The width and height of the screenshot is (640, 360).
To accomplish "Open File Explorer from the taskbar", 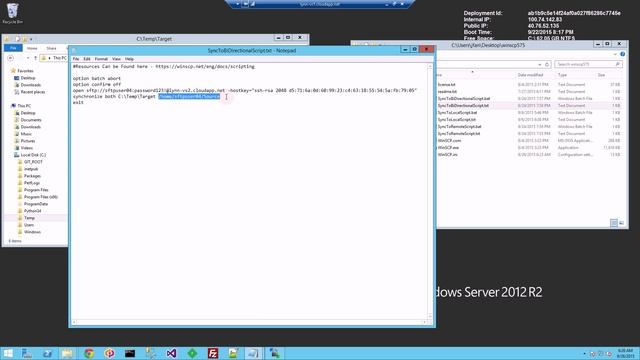I will (68, 353).
